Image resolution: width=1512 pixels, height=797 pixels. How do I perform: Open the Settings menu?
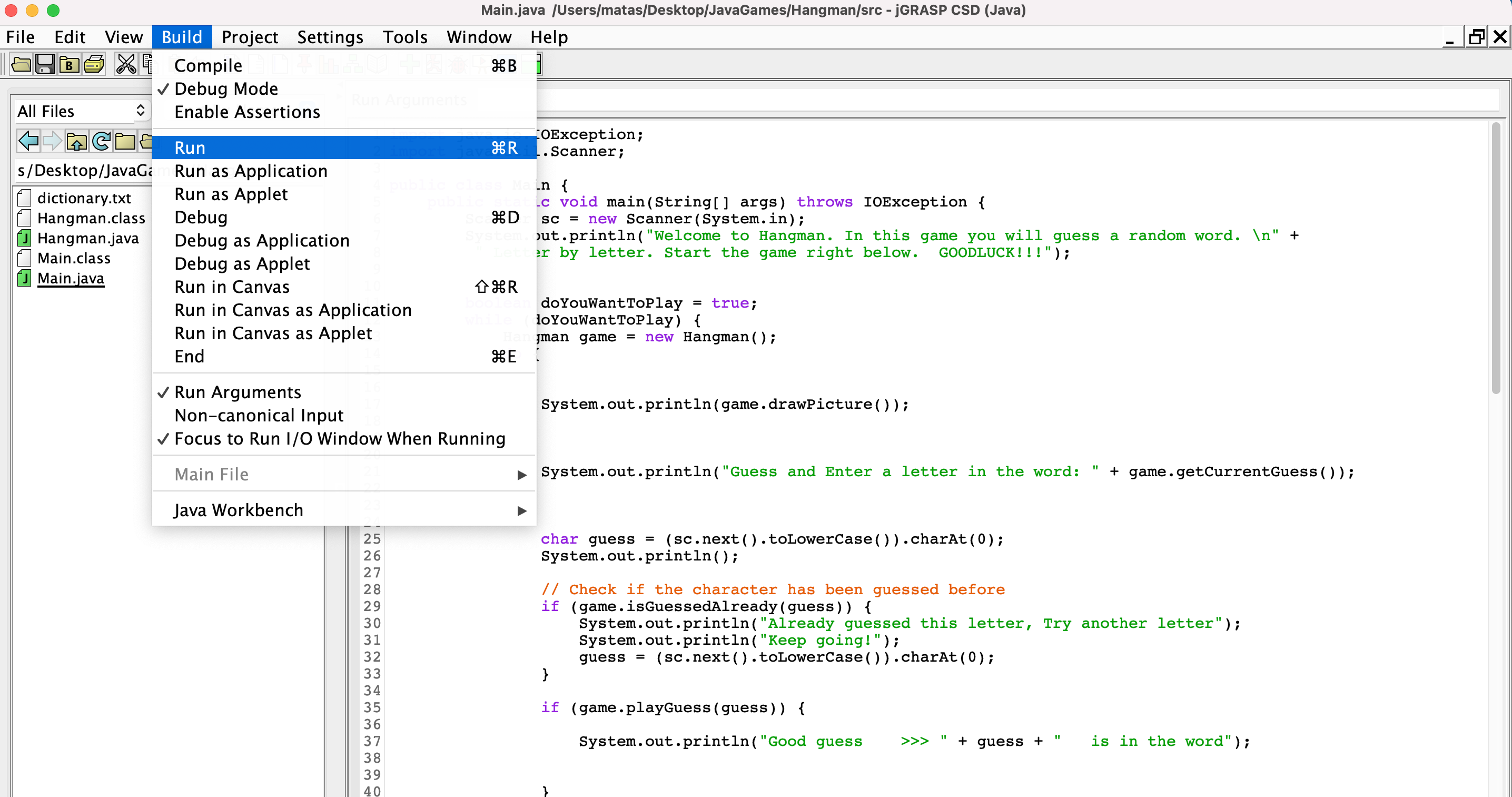[330, 37]
